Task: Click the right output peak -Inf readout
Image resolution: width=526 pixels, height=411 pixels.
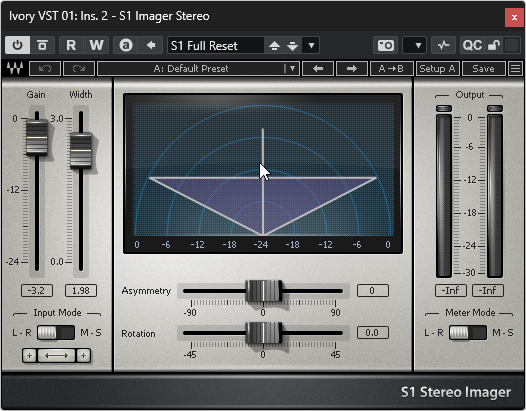Action: [x=488, y=290]
